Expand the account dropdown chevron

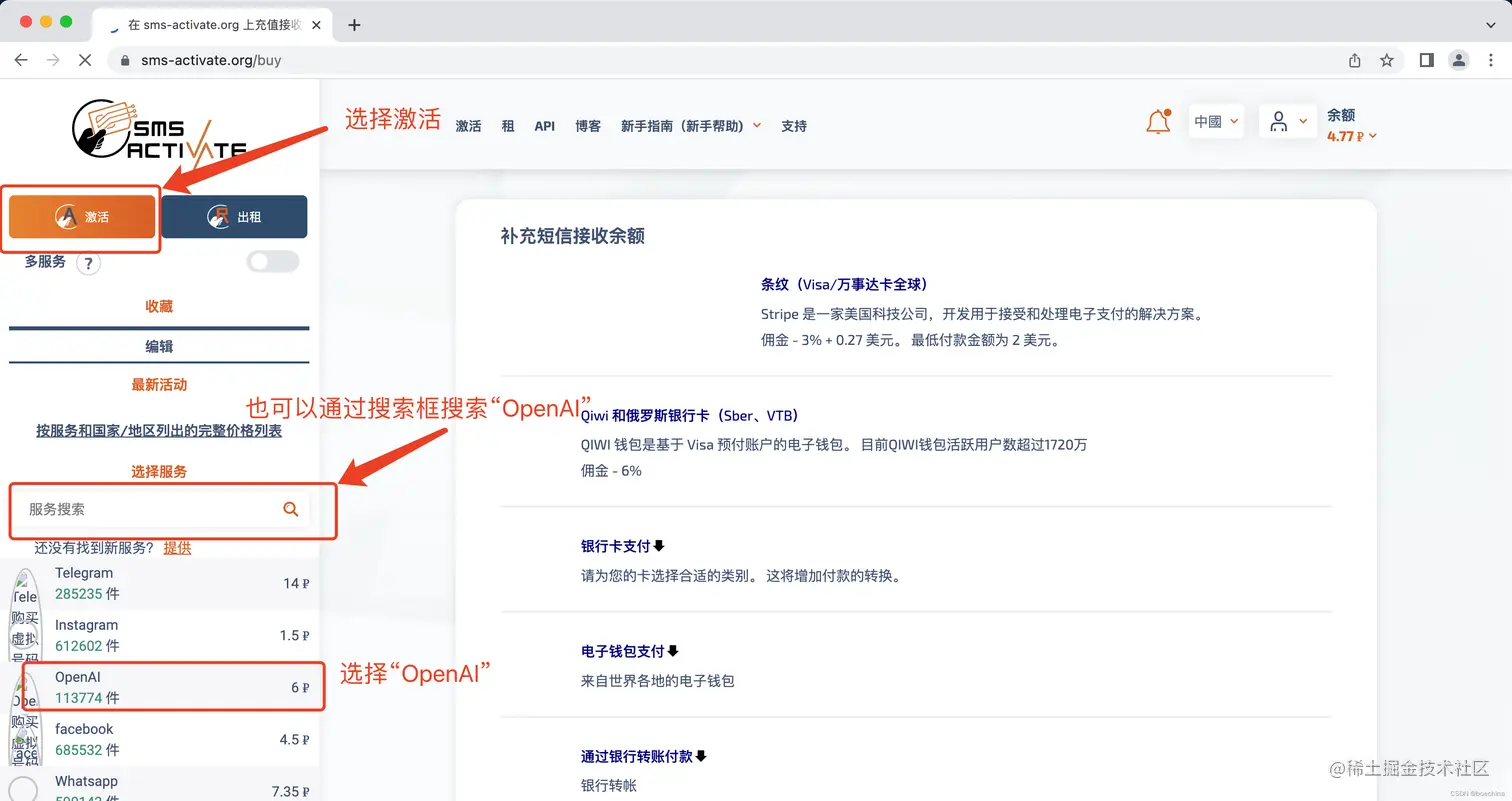coord(1303,122)
